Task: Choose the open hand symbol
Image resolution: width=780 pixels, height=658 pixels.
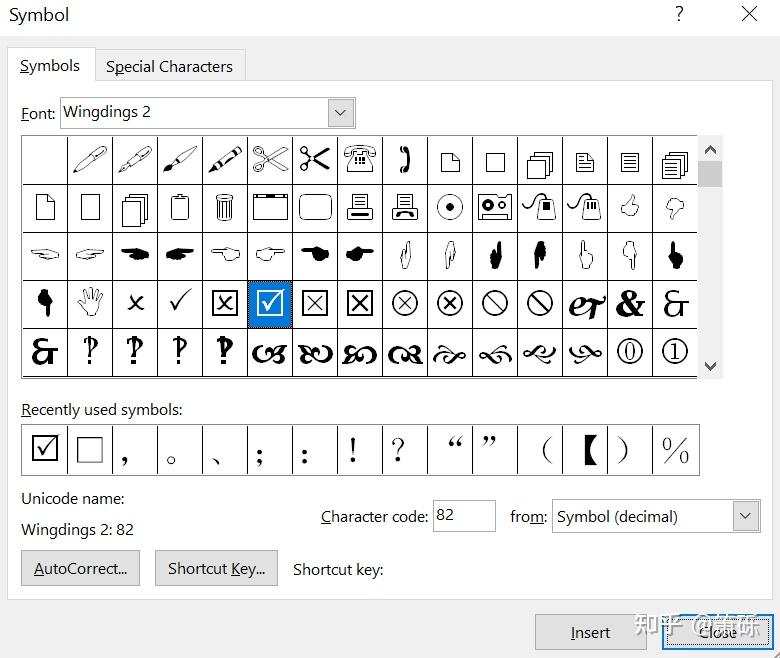Action: coord(90,303)
